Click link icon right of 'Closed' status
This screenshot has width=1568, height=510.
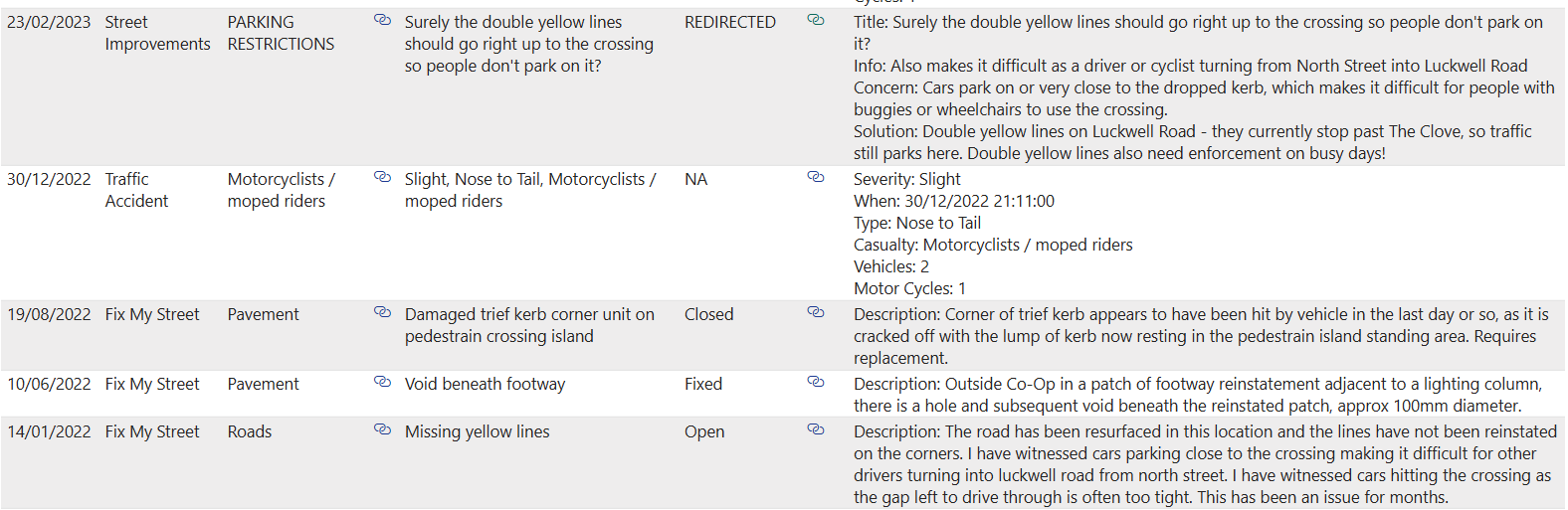click(816, 312)
